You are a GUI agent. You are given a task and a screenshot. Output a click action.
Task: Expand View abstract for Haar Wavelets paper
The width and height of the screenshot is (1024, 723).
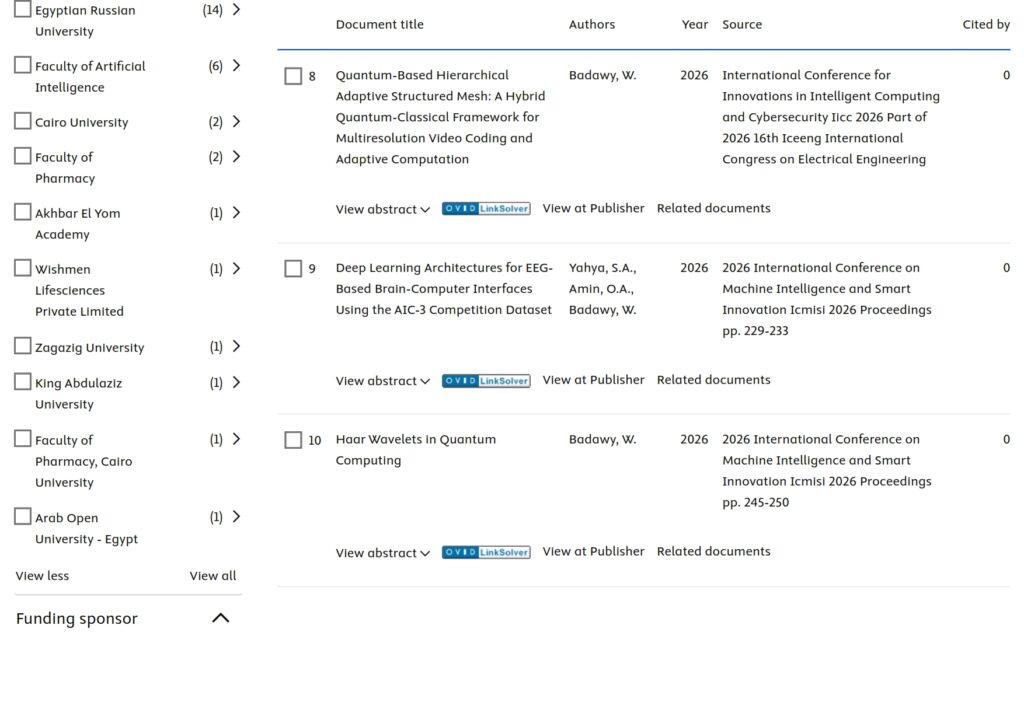coord(383,553)
